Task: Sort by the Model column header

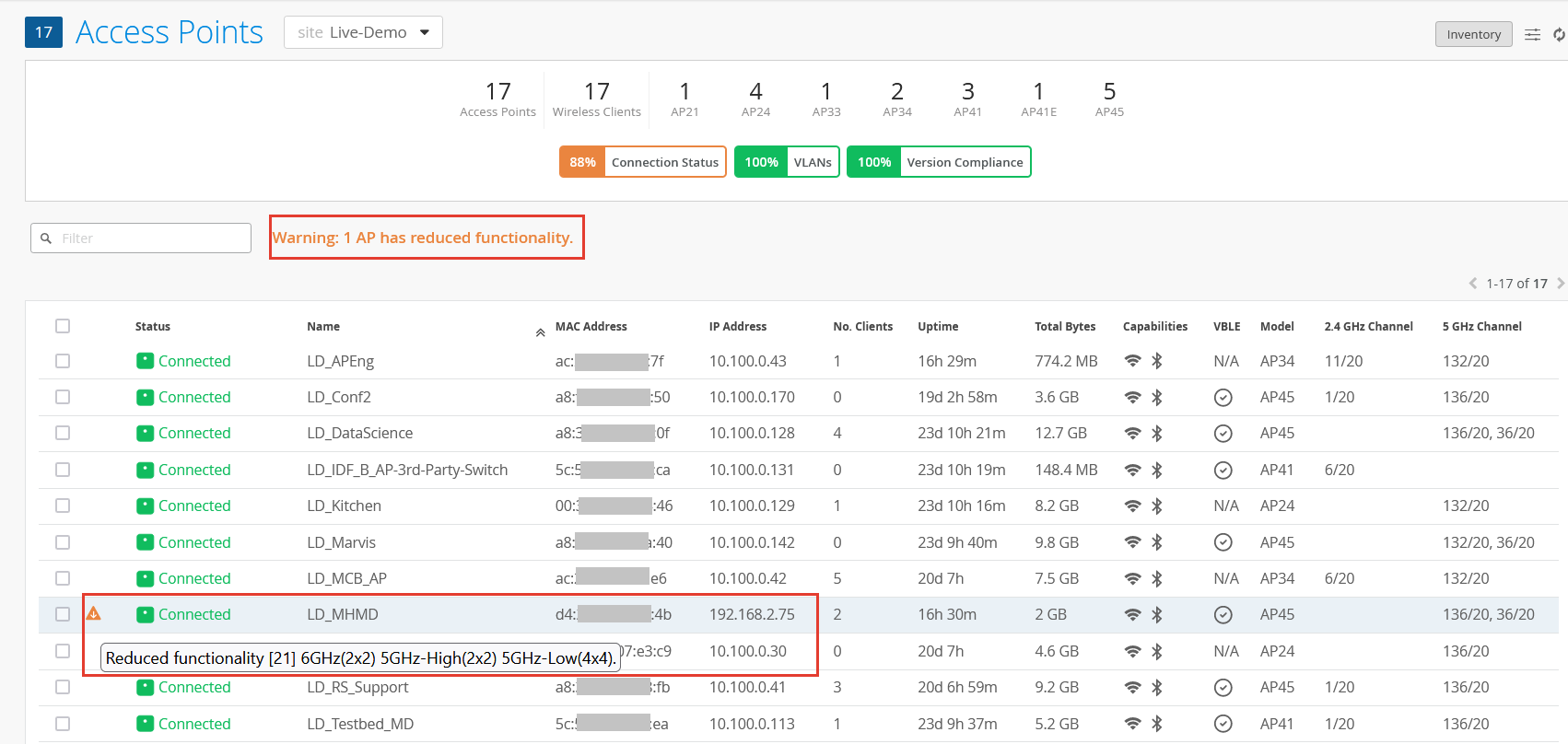Action: pyautogui.click(x=1276, y=326)
